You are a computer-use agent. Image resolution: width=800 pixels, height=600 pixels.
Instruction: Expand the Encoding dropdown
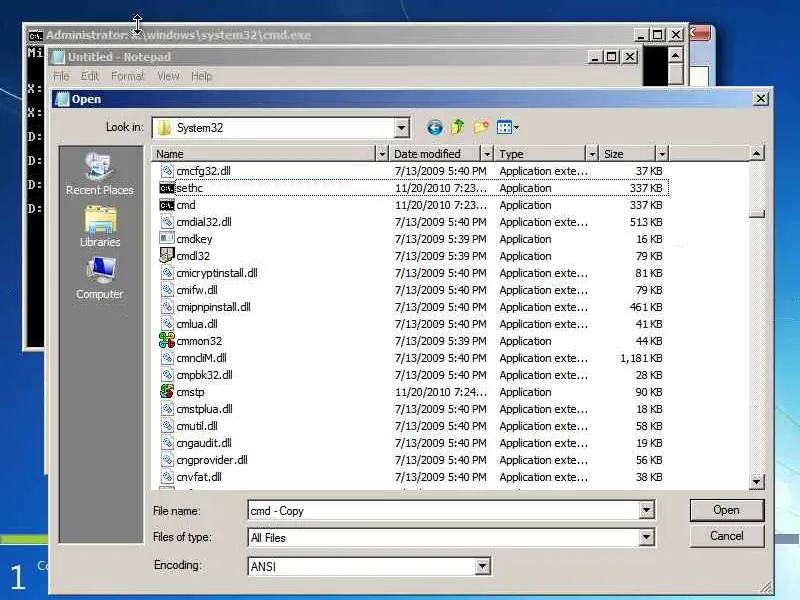(x=482, y=565)
